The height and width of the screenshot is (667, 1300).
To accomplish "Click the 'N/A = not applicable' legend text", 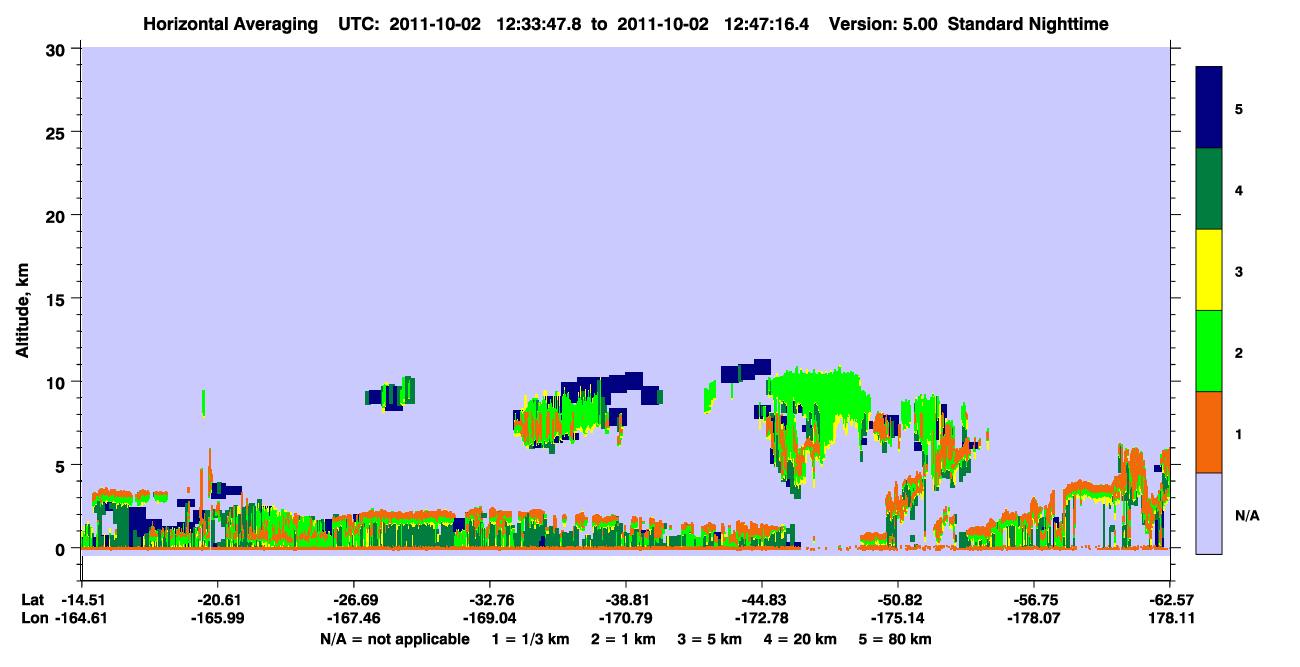I will click(x=394, y=639).
